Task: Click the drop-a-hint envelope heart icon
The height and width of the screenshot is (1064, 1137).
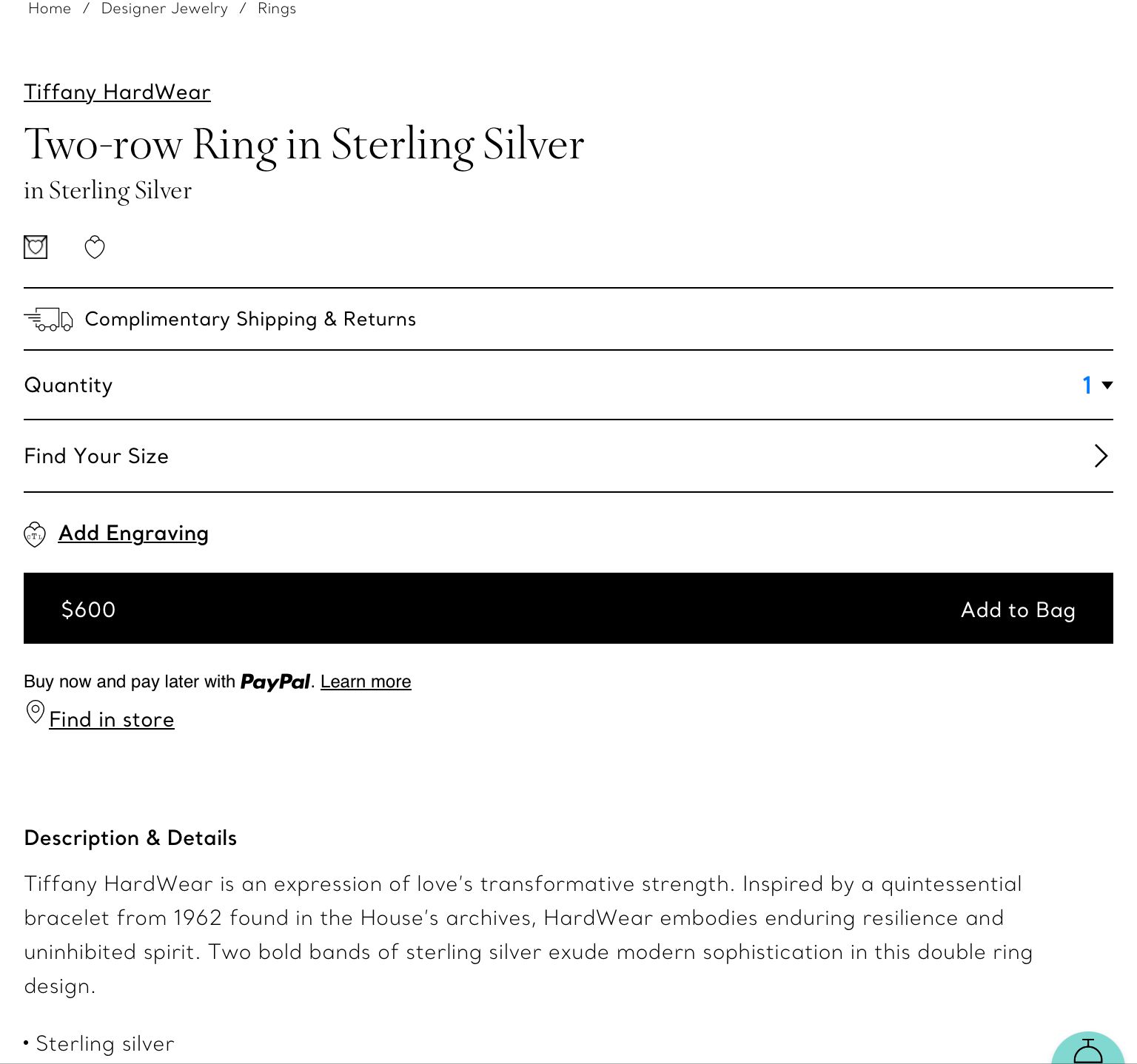Action: click(36, 247)
